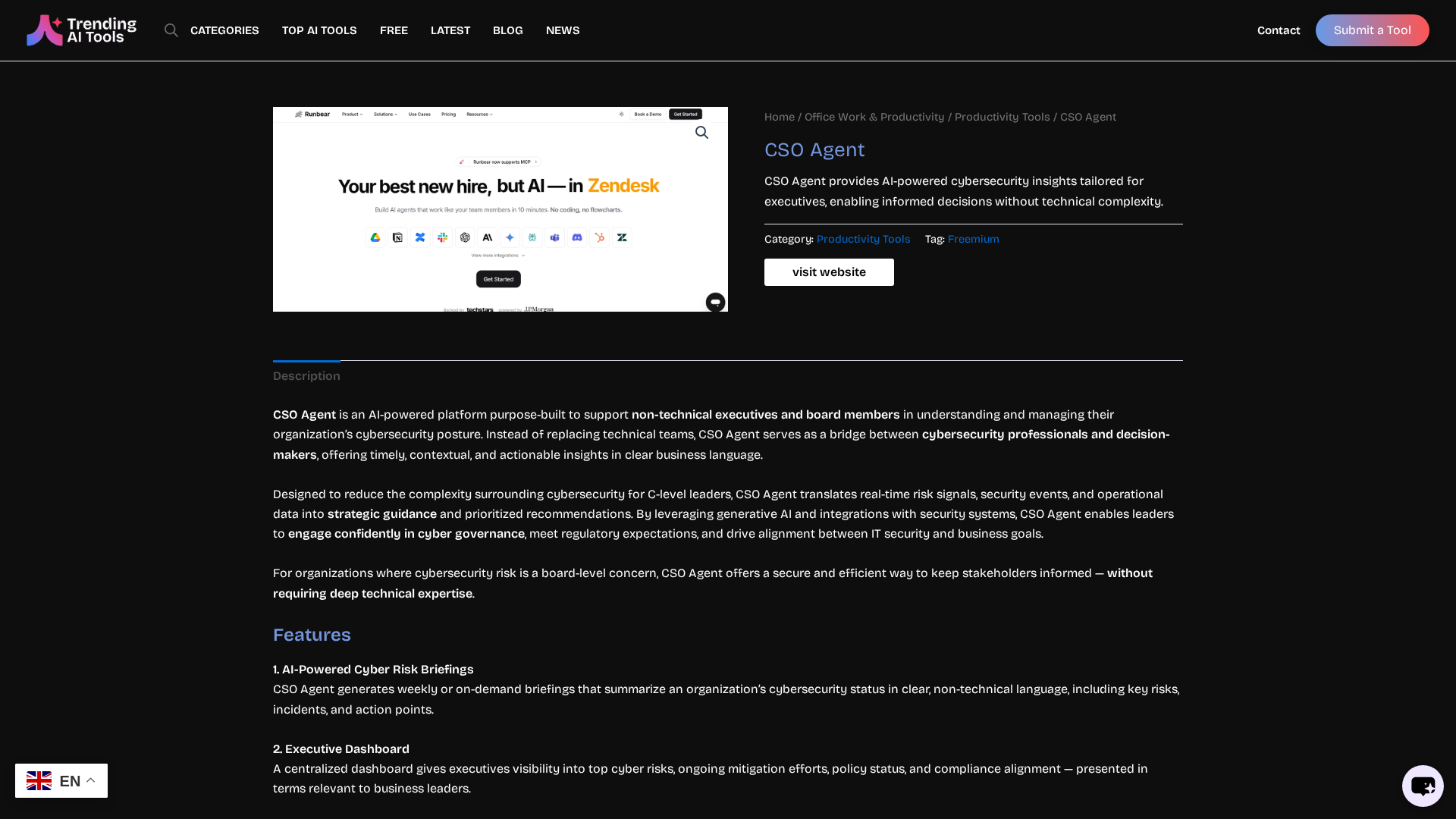
Task: Expand the EN language selector arrow
Action: (x=90, y=780)
